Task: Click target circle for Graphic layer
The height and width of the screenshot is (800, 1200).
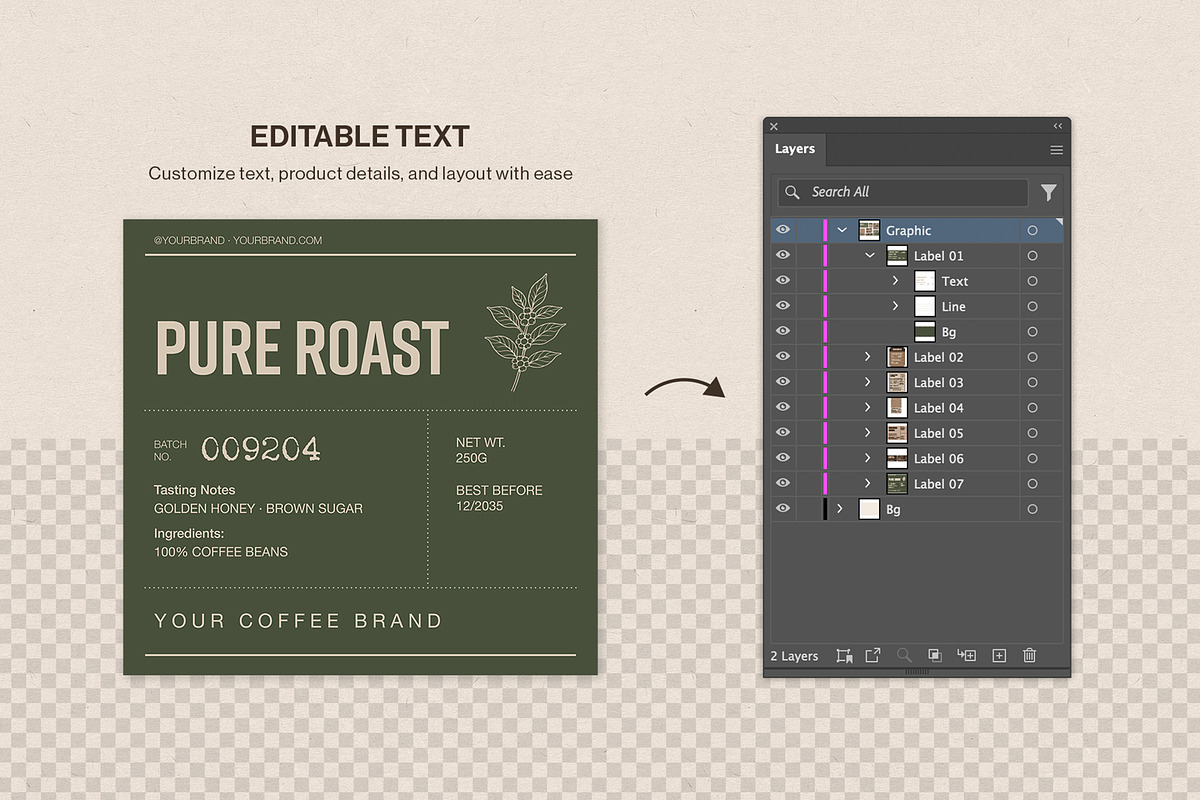Action: [x=1032, y=230]
